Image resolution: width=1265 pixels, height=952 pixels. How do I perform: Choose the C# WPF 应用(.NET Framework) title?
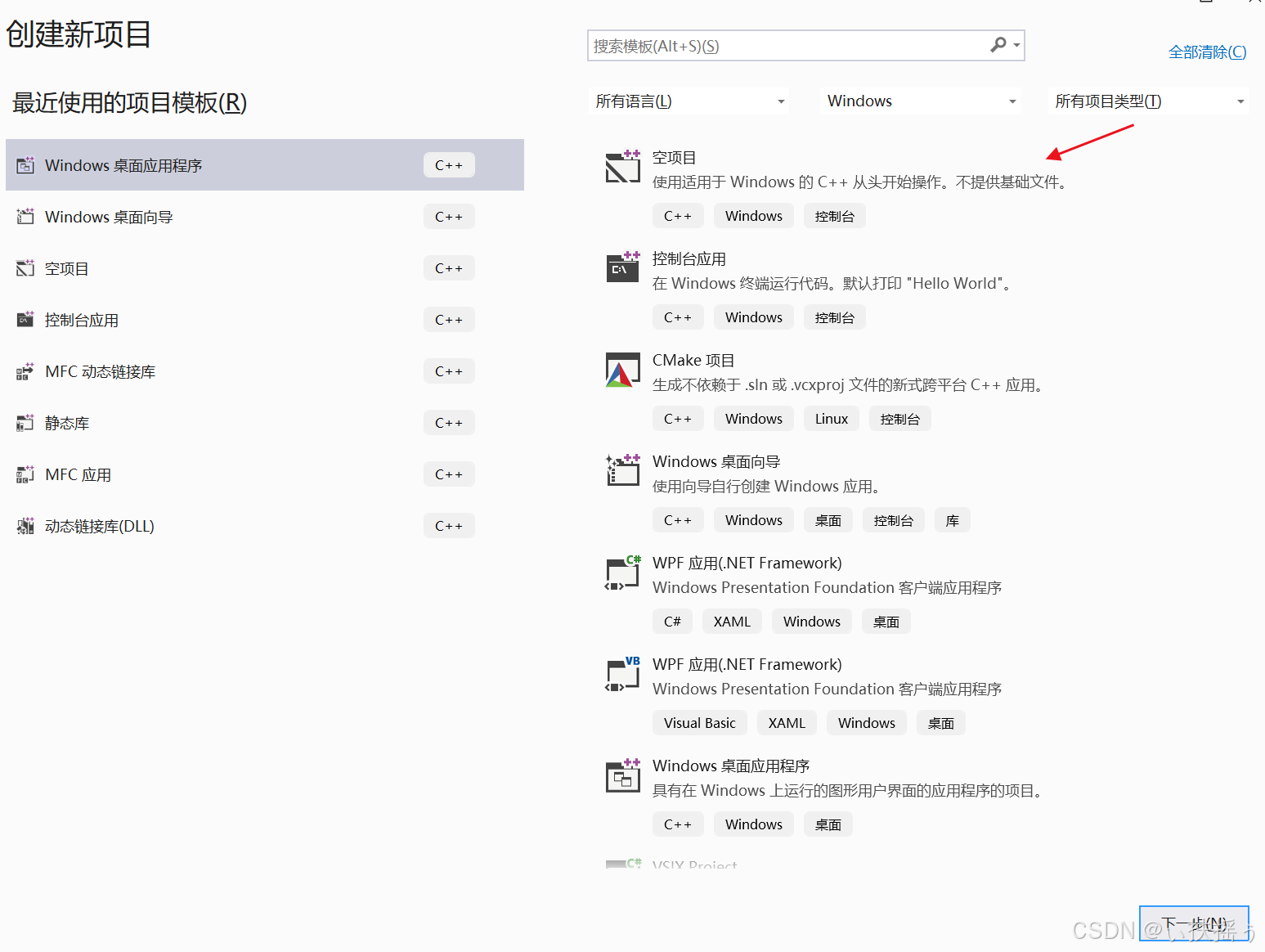(747, 564)
